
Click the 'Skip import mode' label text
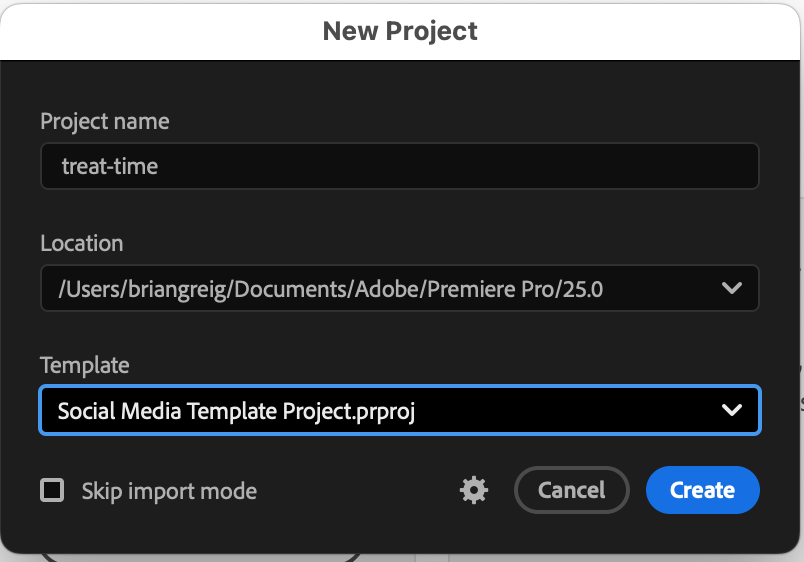(x=169, y=491)
